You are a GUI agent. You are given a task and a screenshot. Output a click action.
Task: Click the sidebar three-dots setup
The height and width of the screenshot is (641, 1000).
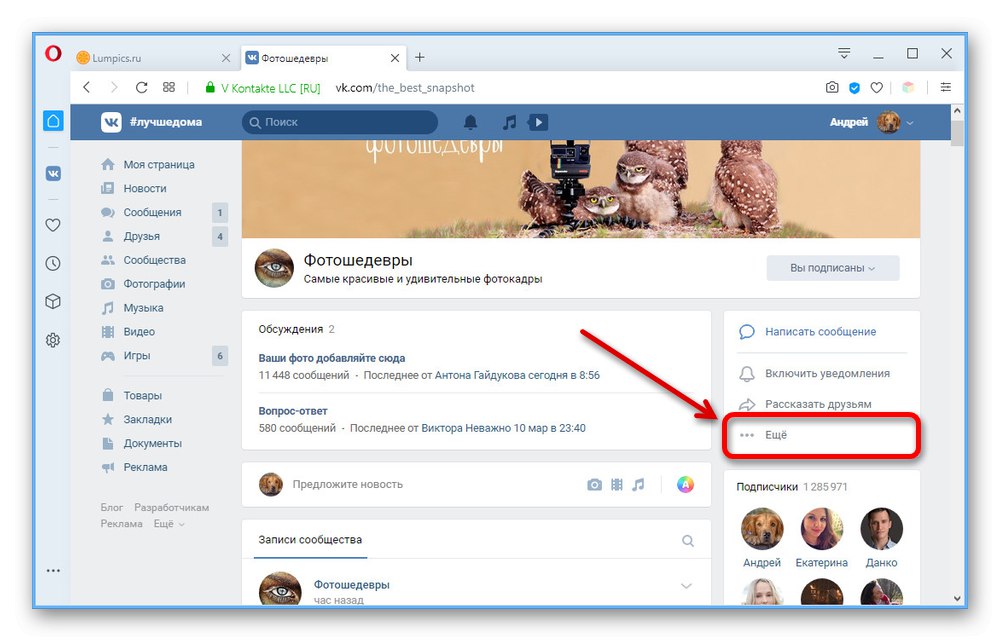click(54, 571)
